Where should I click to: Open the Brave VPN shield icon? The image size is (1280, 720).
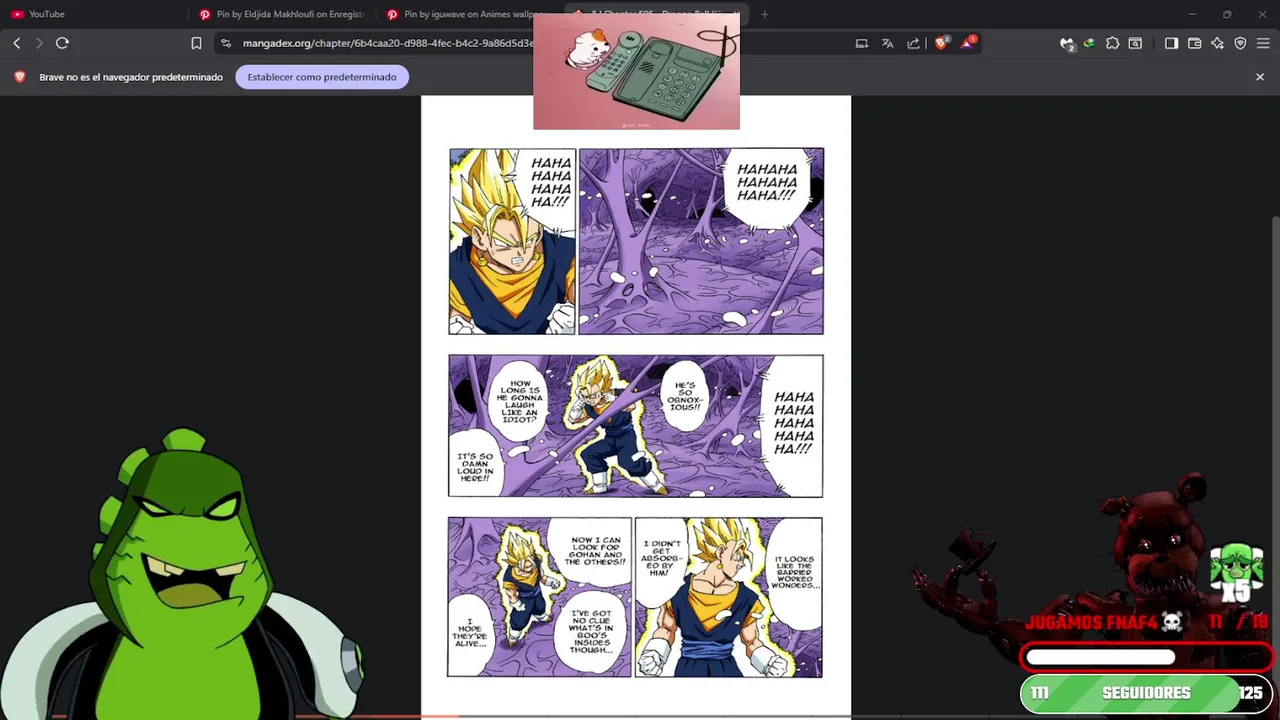[1240, 43]
